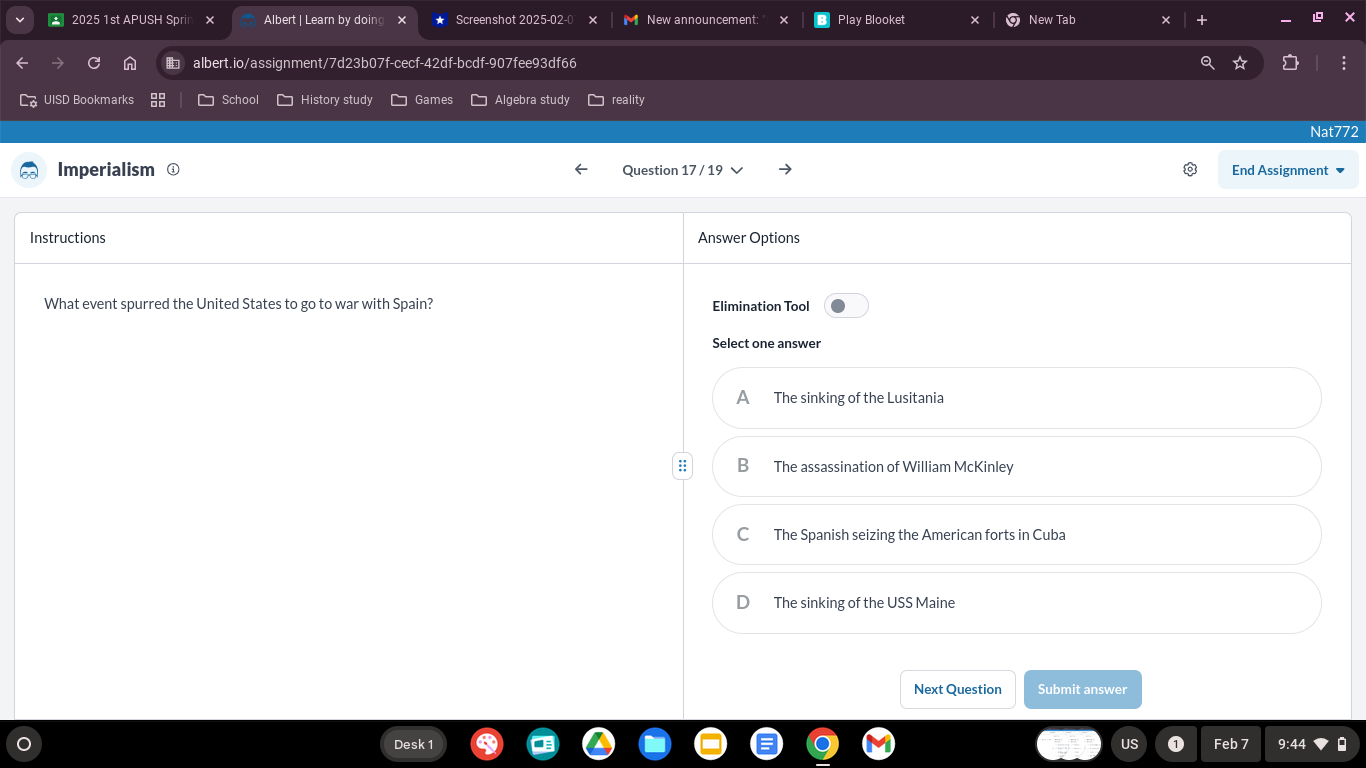Viewport: 1366px width, 768px height.
Task: View site information for albert.io
Action: [173, 63]
